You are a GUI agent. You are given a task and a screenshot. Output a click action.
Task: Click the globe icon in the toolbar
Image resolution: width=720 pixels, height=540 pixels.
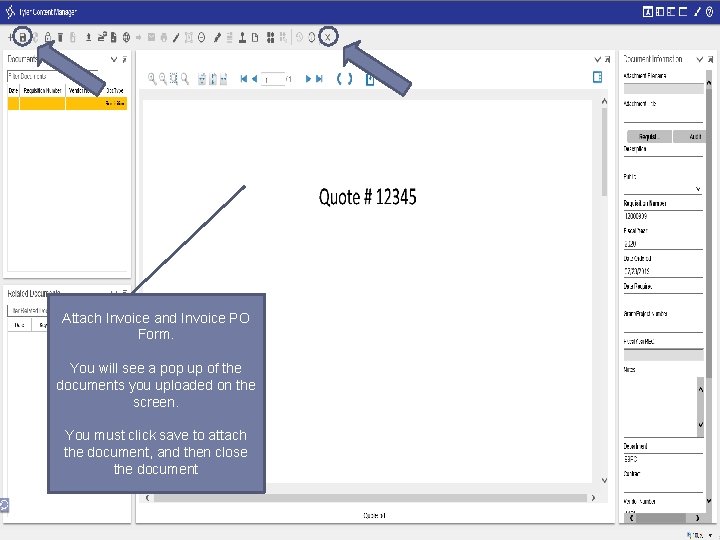click(126, 37)
